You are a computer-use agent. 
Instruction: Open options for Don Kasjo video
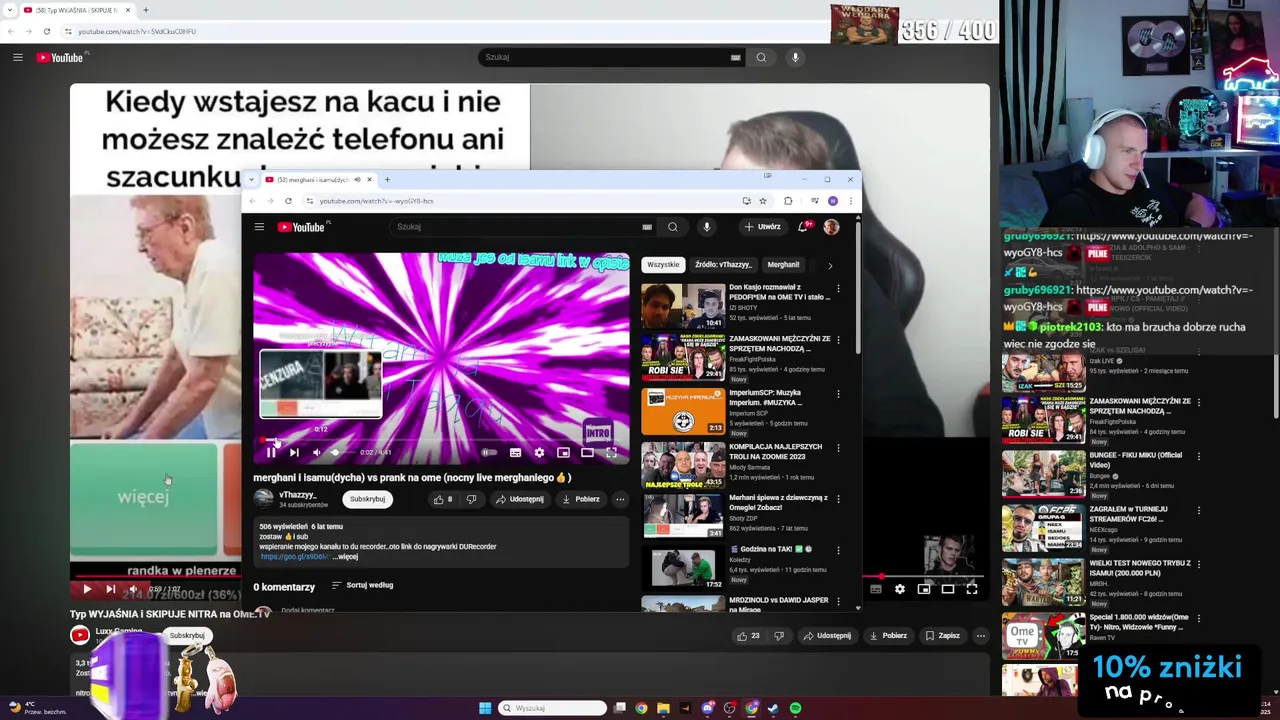coord(838,289)
